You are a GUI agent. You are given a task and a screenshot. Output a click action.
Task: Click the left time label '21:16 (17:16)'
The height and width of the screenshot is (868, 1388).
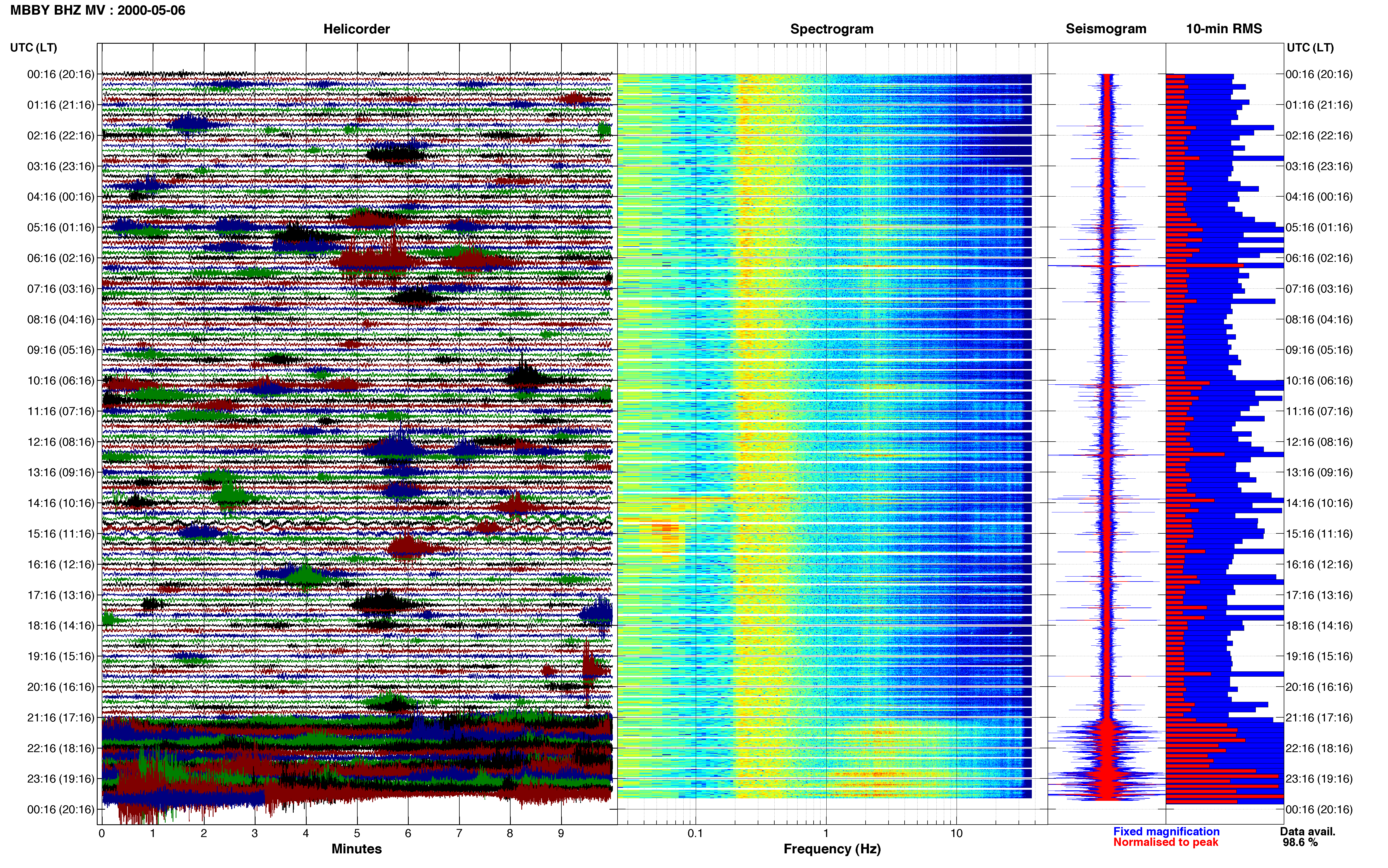pos(61,718)
